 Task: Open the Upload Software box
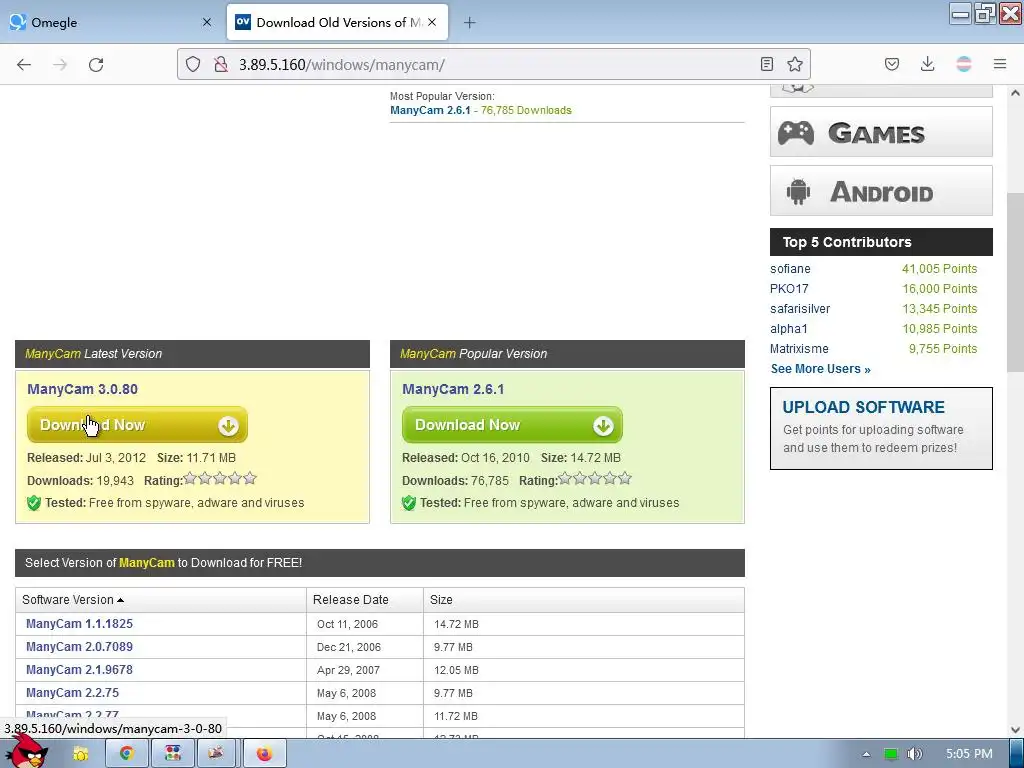point(881,428)
